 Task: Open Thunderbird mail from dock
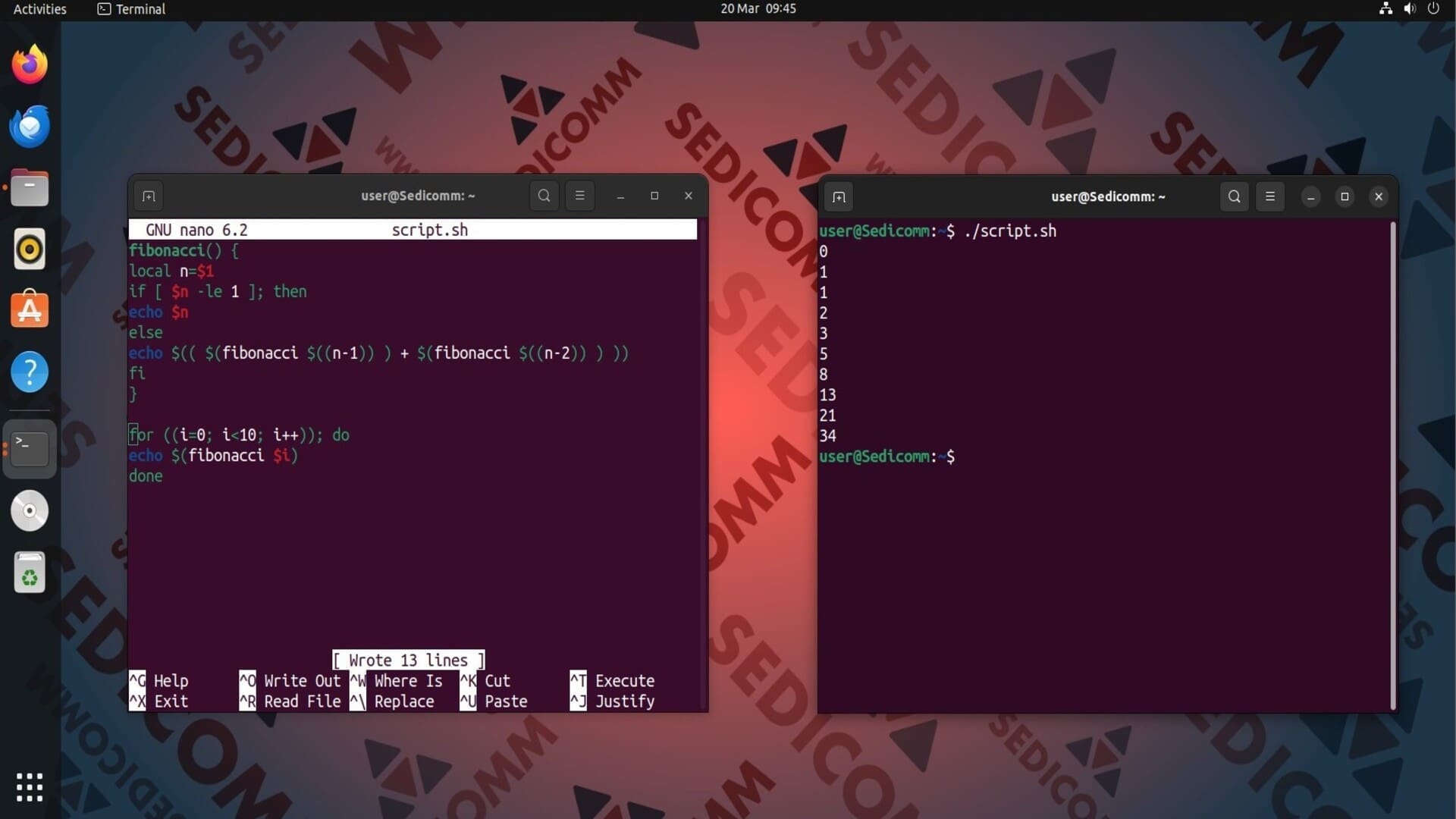(30, 127)
